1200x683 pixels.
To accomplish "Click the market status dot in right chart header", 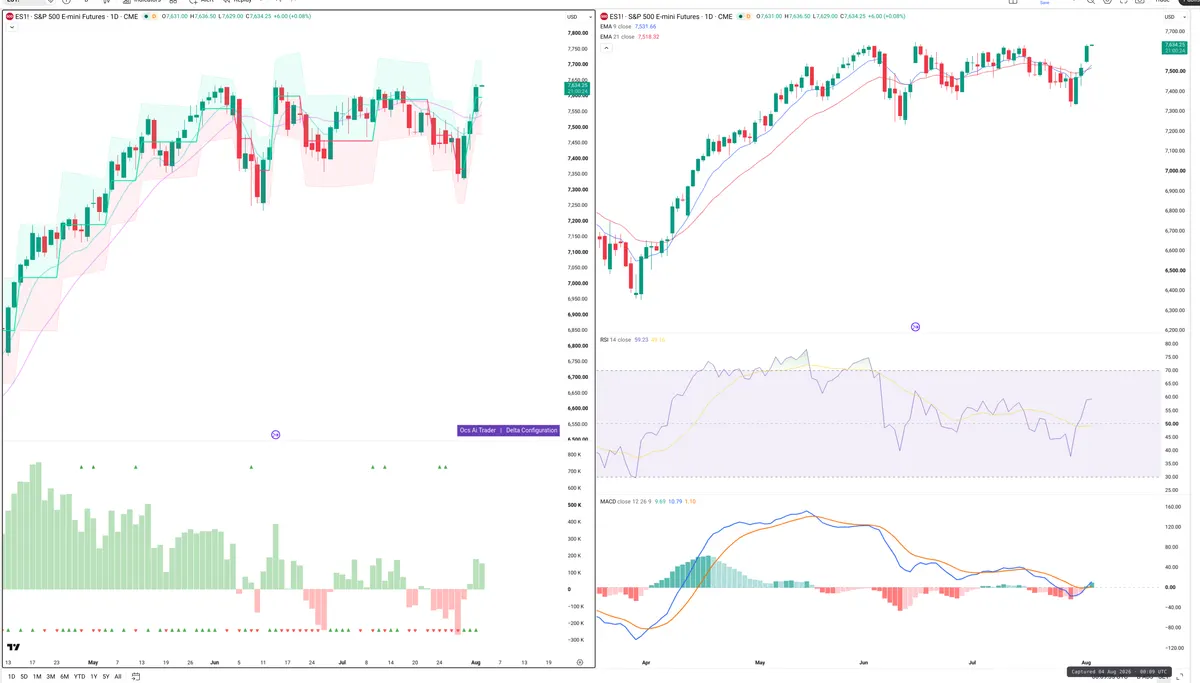I will (739, 17).
